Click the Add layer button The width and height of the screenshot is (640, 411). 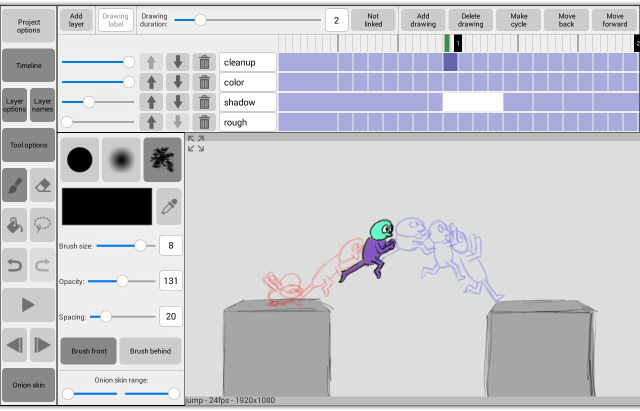[x=76, y=19]
